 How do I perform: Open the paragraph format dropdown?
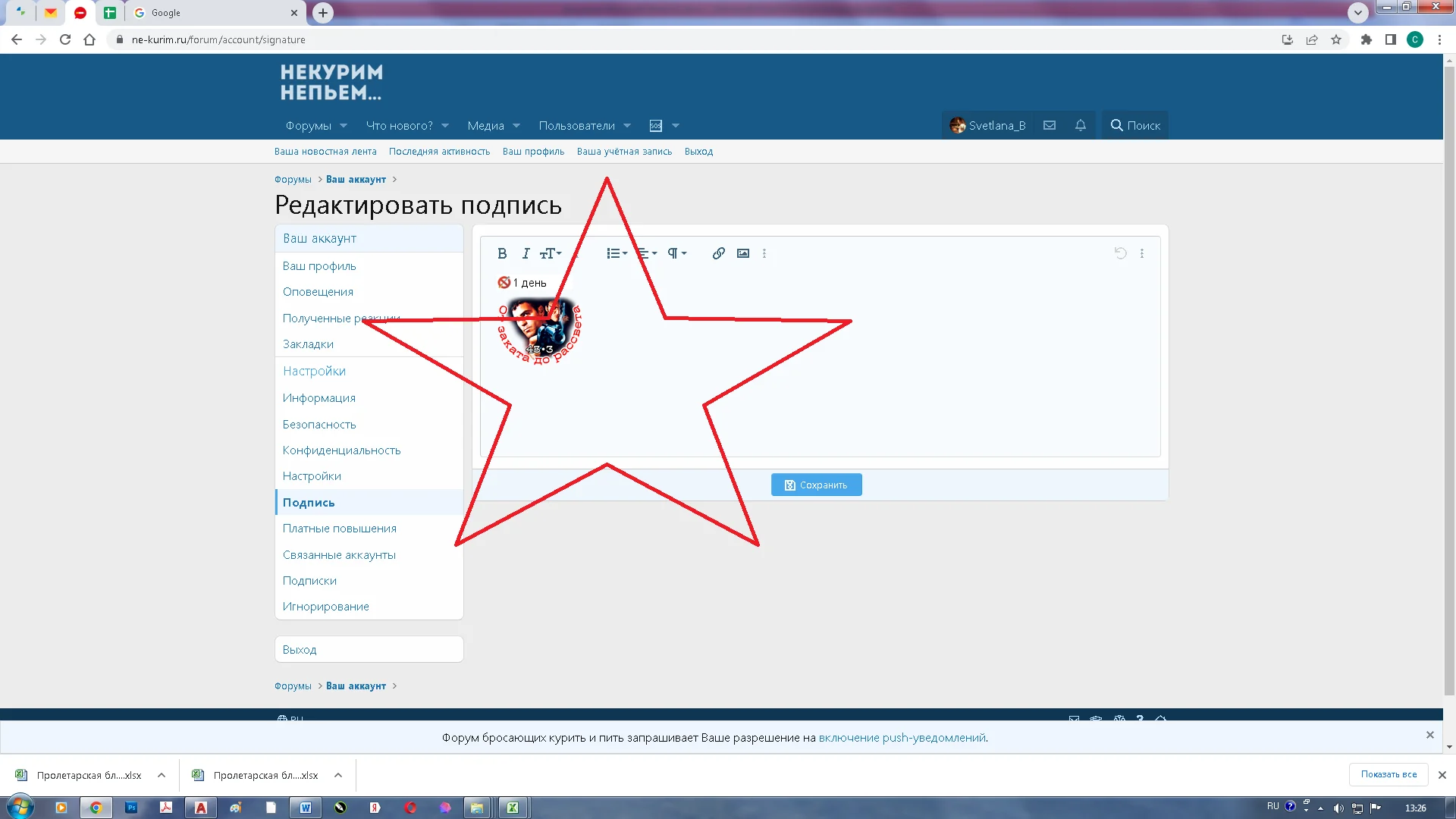coord(676,253)
